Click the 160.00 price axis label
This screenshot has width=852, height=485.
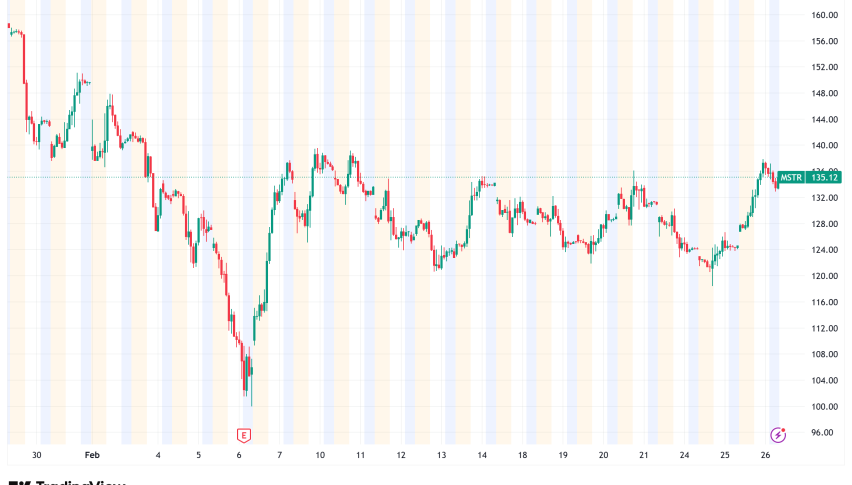(x=824, y=15)
